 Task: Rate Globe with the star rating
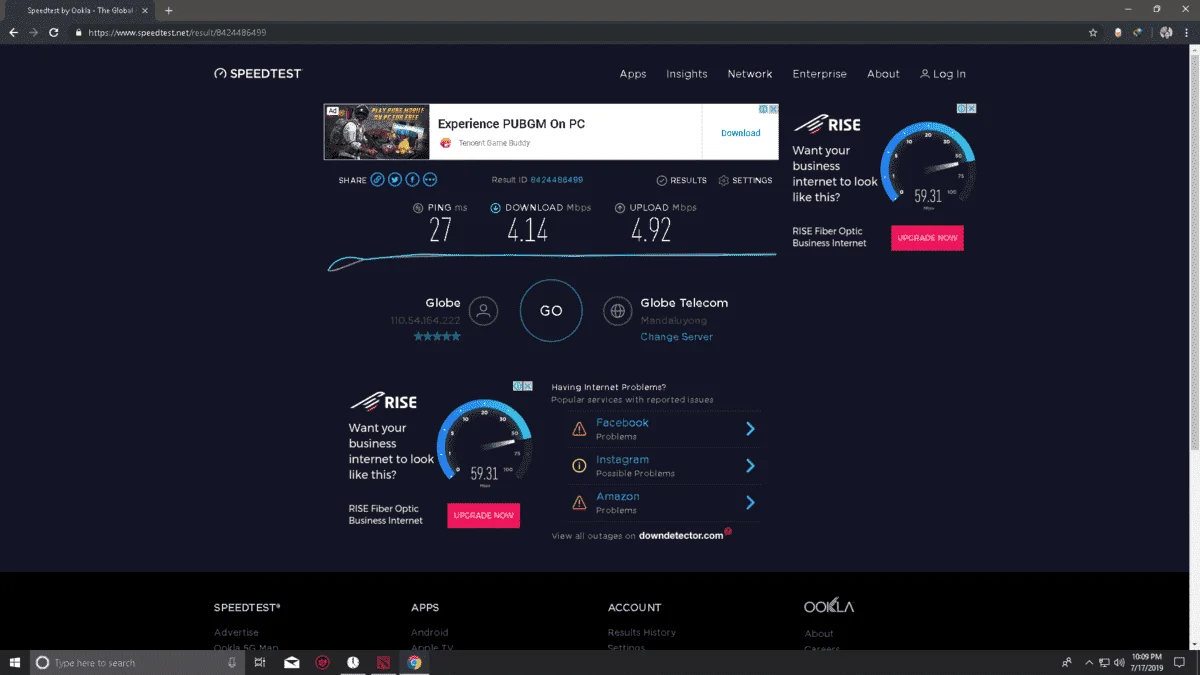pyautogui.click(x=437, y=337)
